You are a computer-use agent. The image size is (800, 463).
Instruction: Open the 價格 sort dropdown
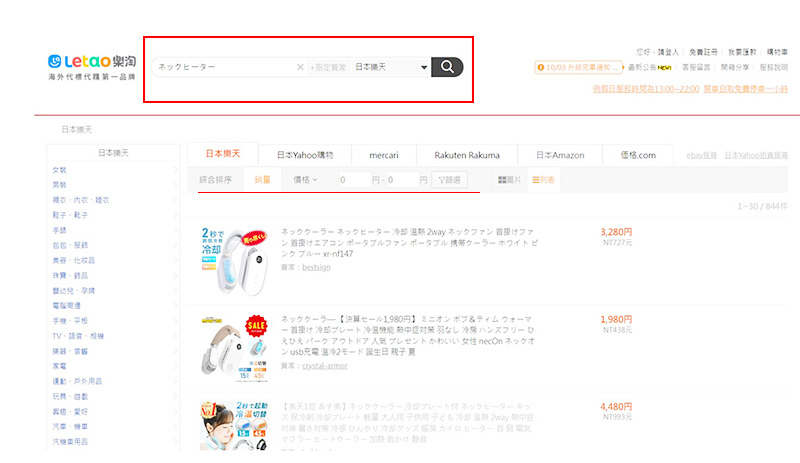(x=305, y=180)
